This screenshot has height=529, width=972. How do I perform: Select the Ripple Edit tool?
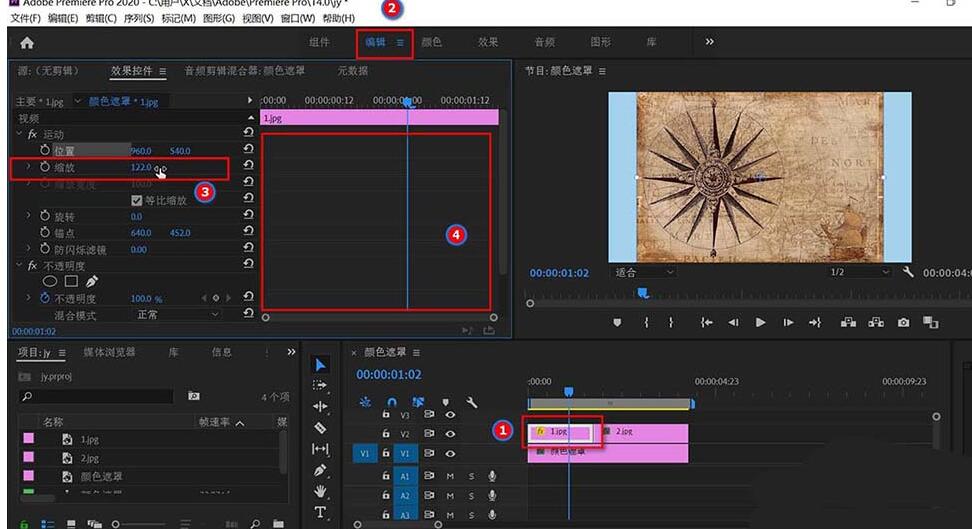click(320, 406)
